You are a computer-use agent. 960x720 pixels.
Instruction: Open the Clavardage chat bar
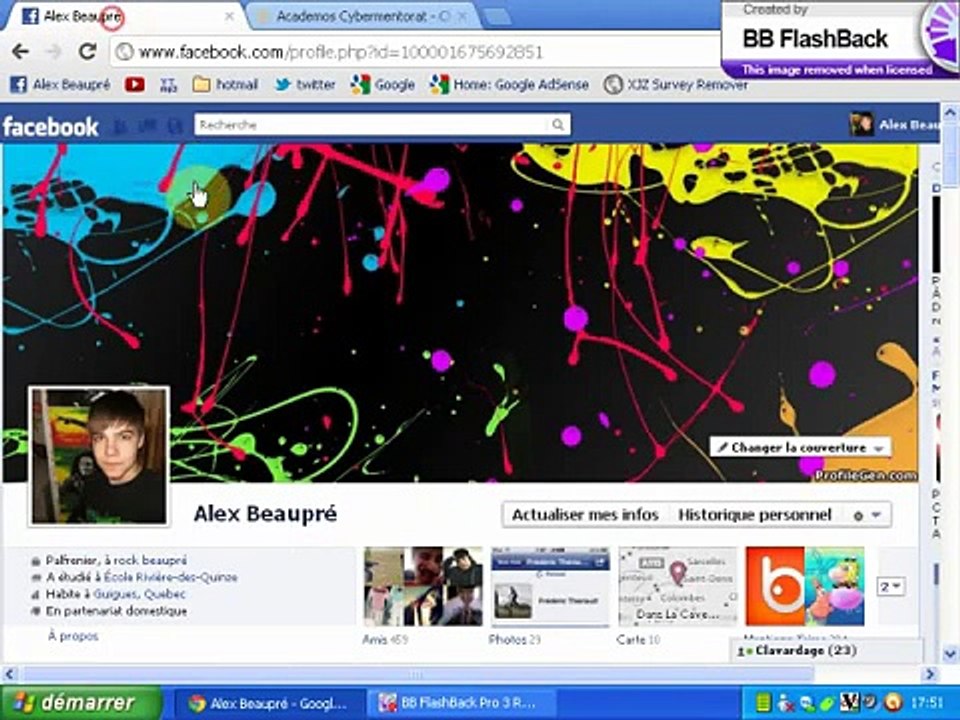pos(827,651)
